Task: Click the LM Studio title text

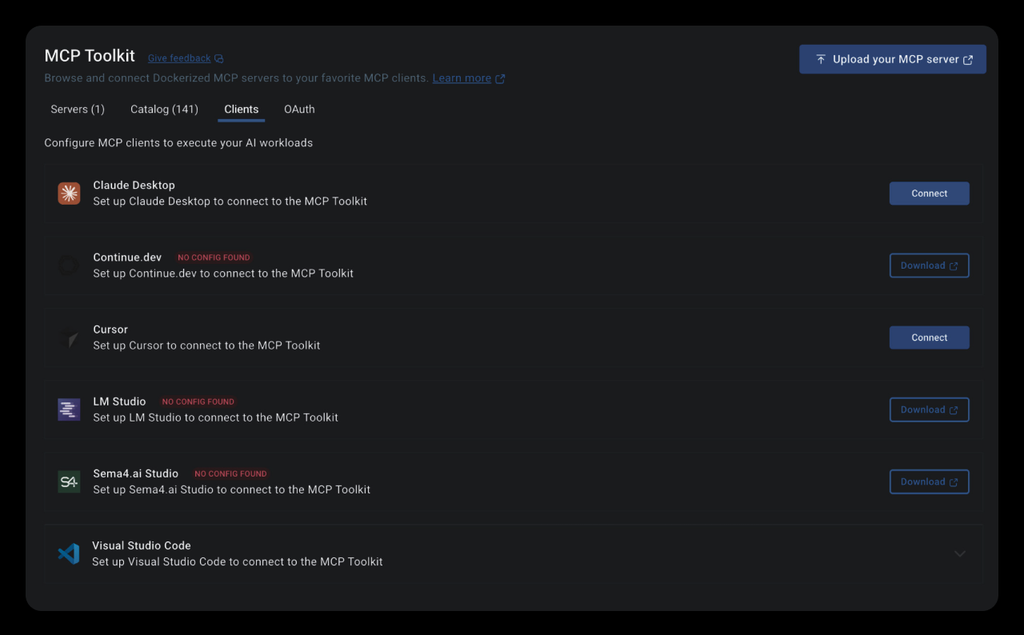Action: pyautogui.click(x=120, y=402)
